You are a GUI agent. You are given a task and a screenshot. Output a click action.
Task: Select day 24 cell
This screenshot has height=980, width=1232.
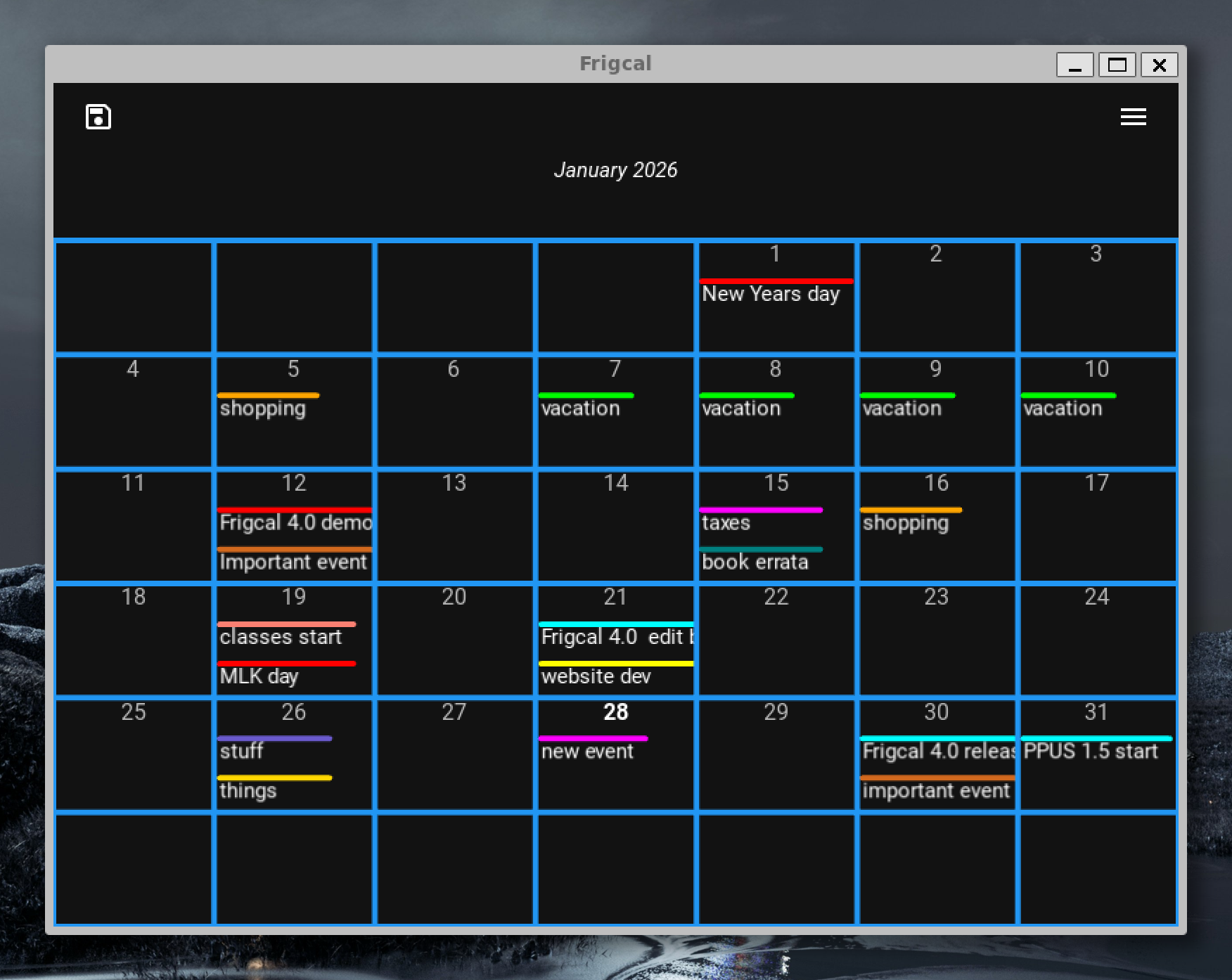pyautogui.click(x=1098, y=640)
